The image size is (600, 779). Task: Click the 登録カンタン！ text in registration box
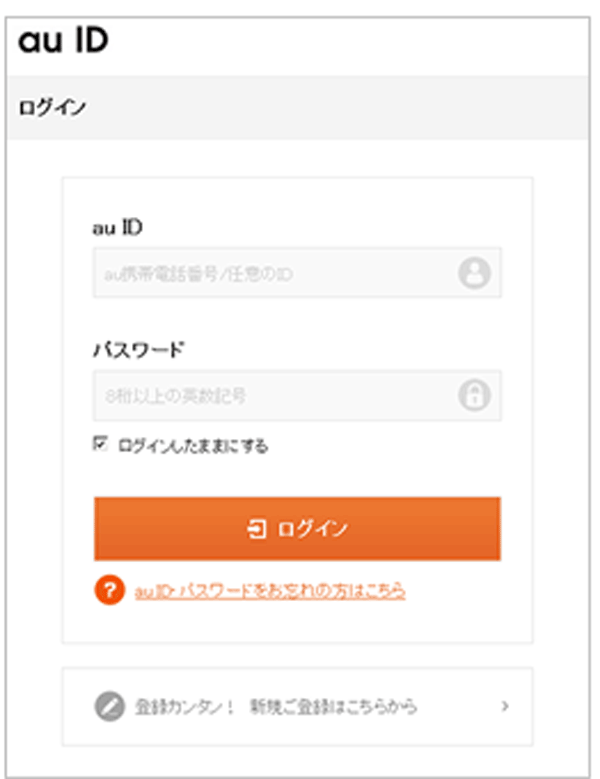click(x=184, y=706)
